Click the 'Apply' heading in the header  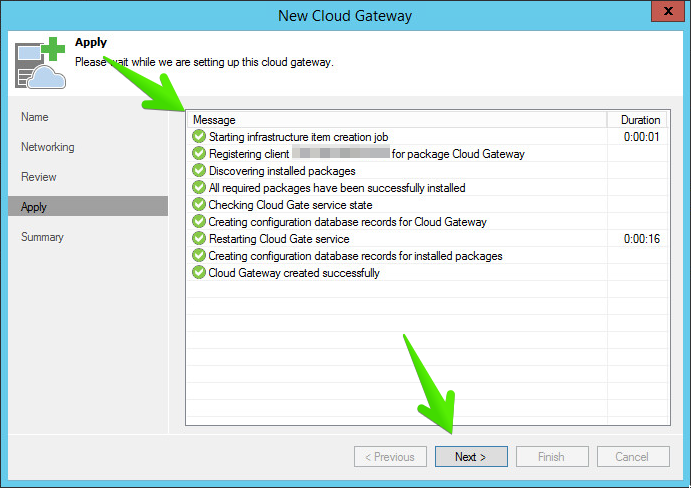[x=91, y=42]
